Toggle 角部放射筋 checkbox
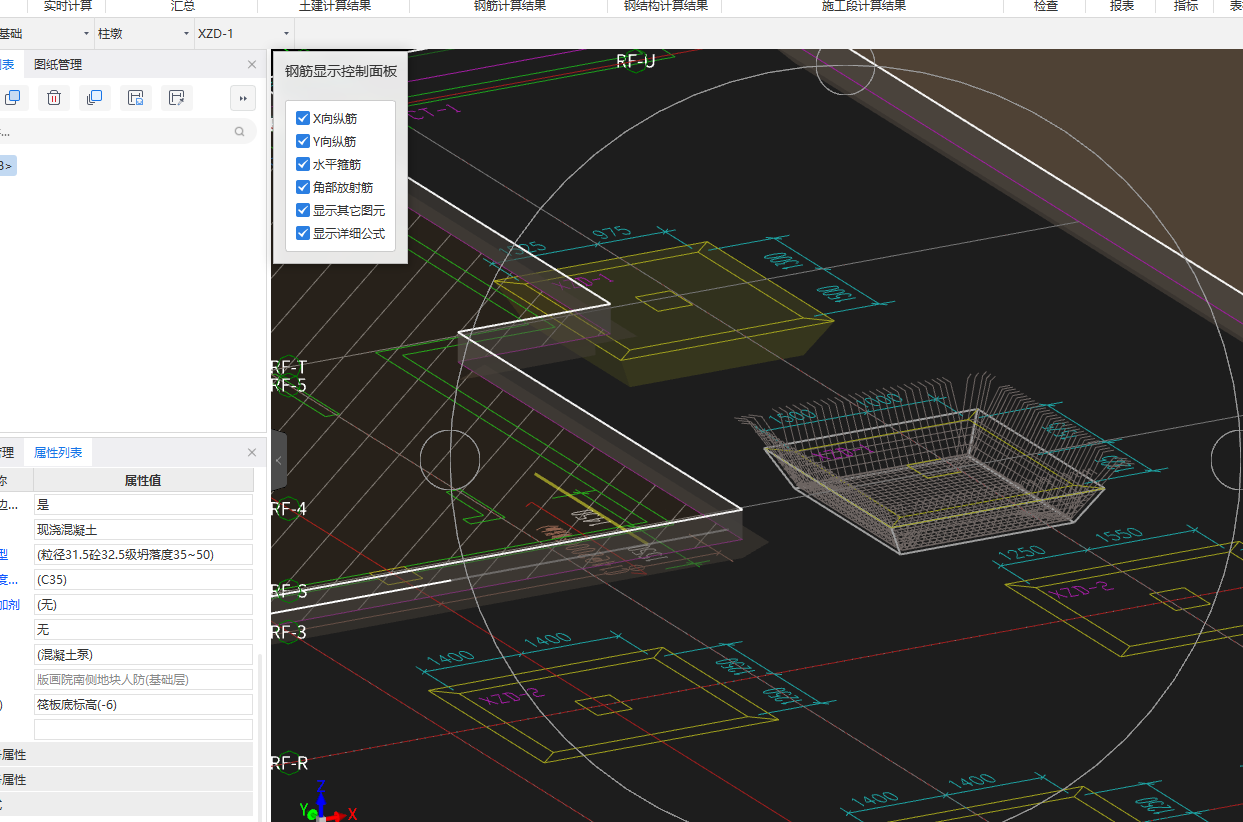Viewport: 1243px width, 822px height. [x=303, y=187]
